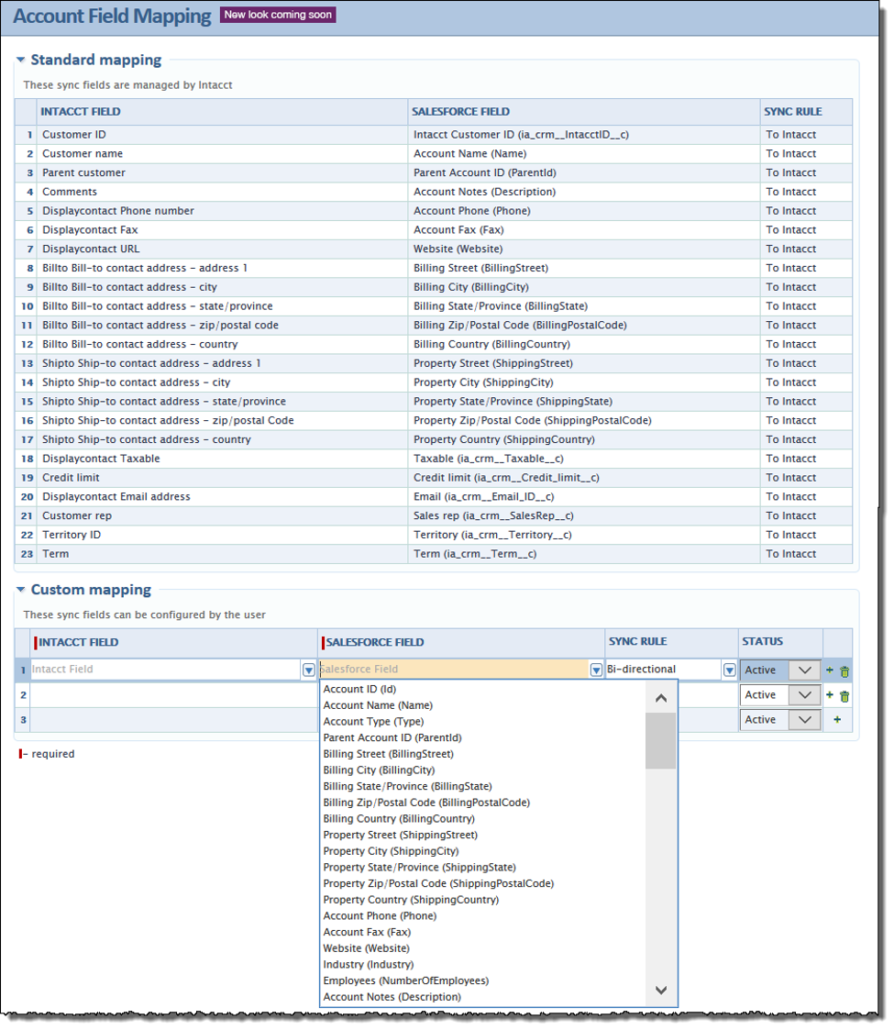
Task: Click Intacct Customer ID (ia_crm__IntacctID__c) cell
Action: click(x=583, y=135)
